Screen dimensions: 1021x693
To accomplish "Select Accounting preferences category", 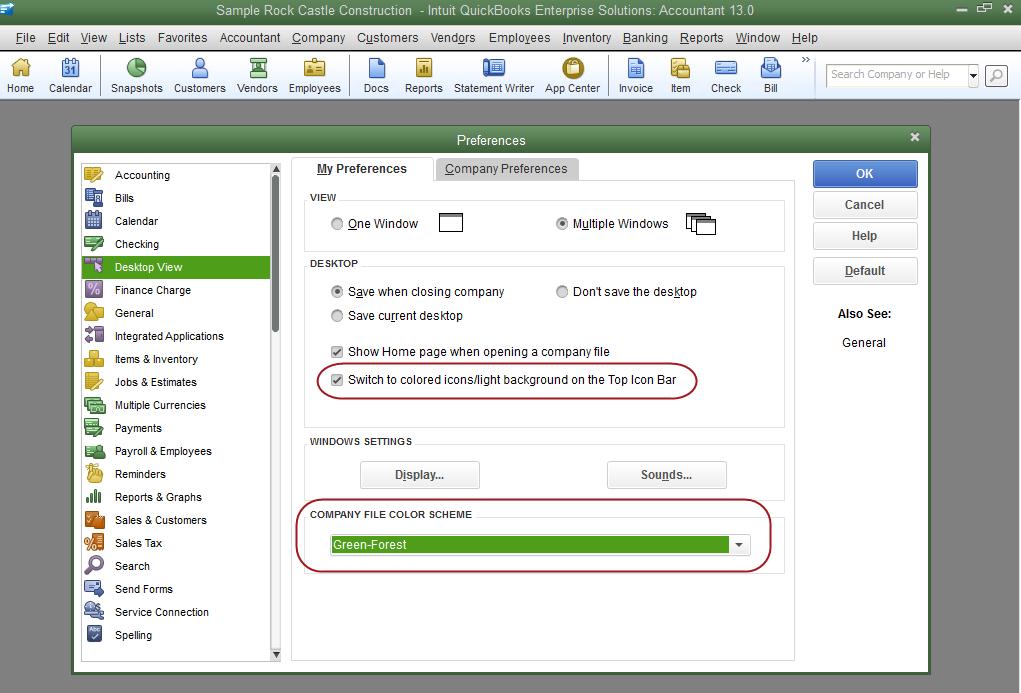I will pos(176,175).
